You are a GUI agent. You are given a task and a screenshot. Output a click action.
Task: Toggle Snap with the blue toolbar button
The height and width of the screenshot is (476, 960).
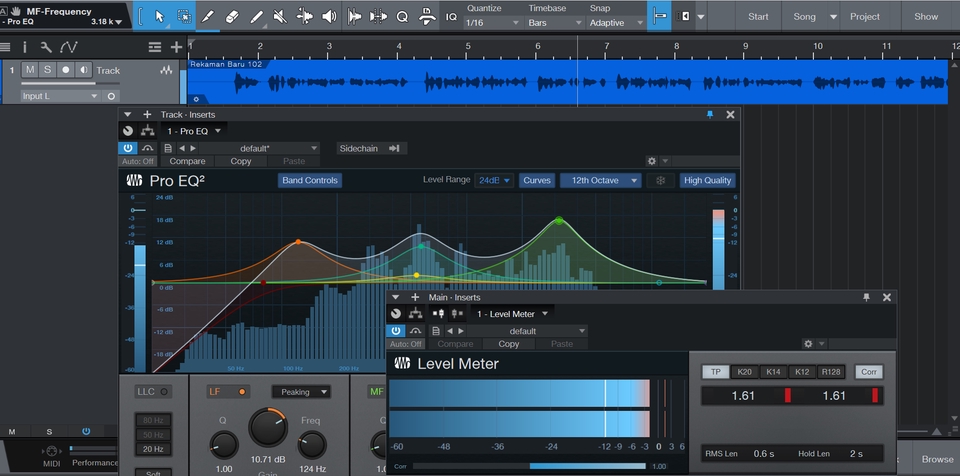[659, 17]
